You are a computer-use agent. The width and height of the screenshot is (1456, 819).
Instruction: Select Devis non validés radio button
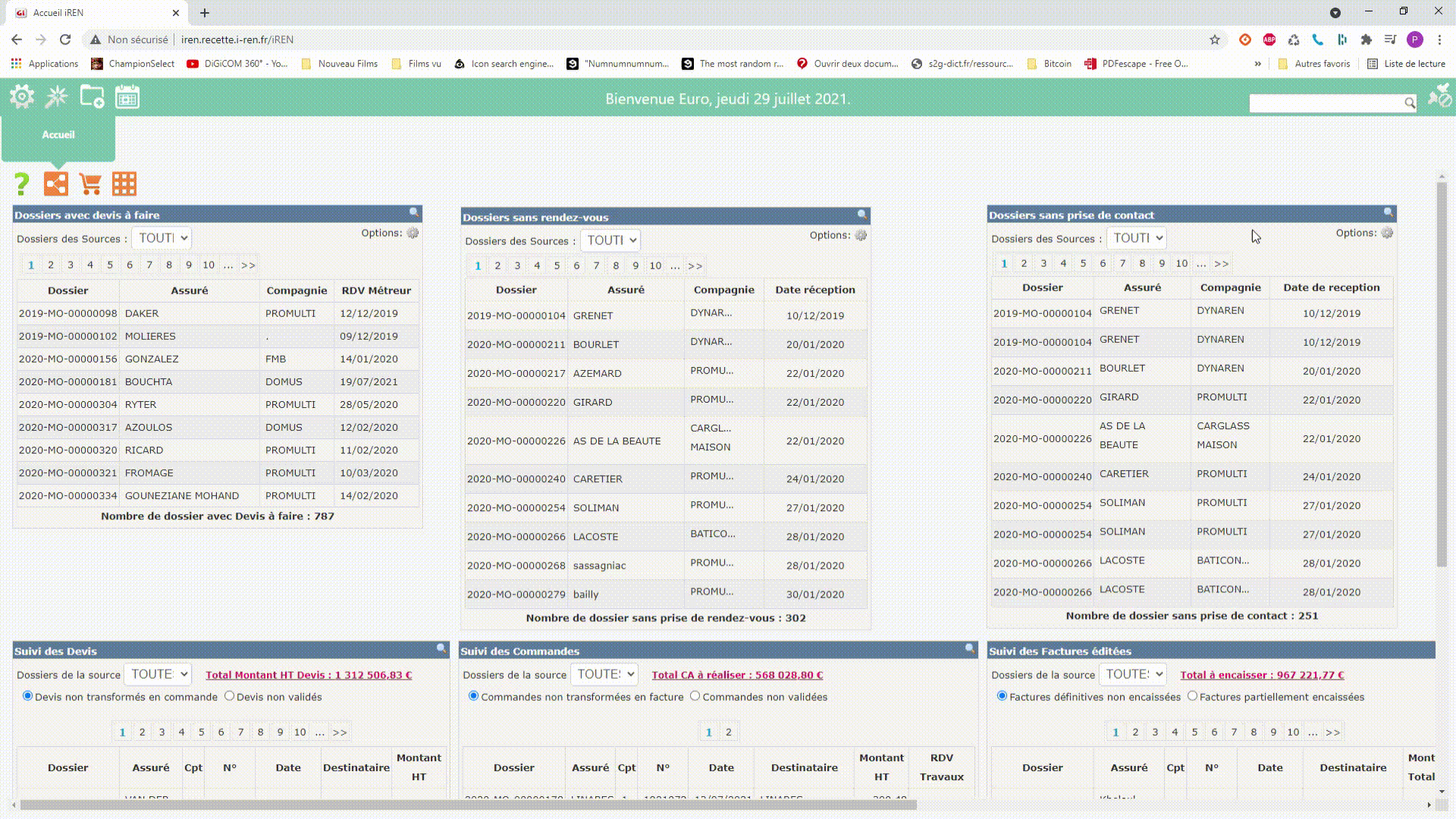[x=229, y=696]
